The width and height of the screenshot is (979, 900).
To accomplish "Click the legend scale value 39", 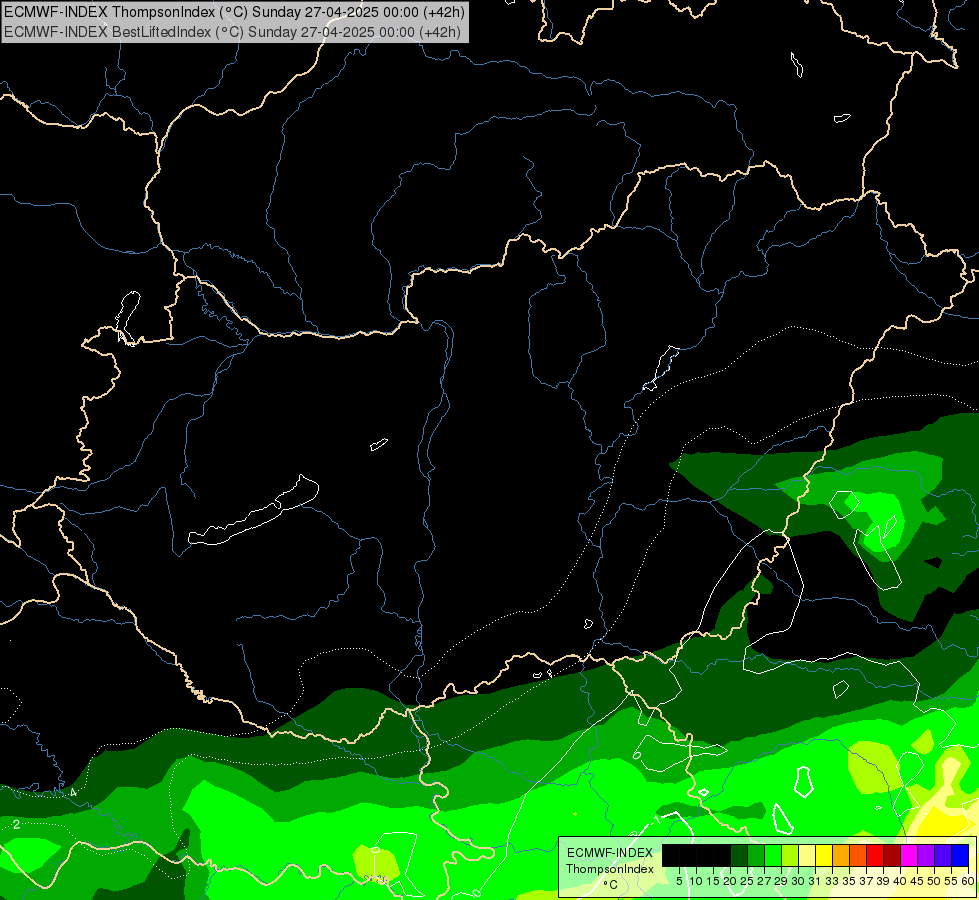I will coord(883,881).
